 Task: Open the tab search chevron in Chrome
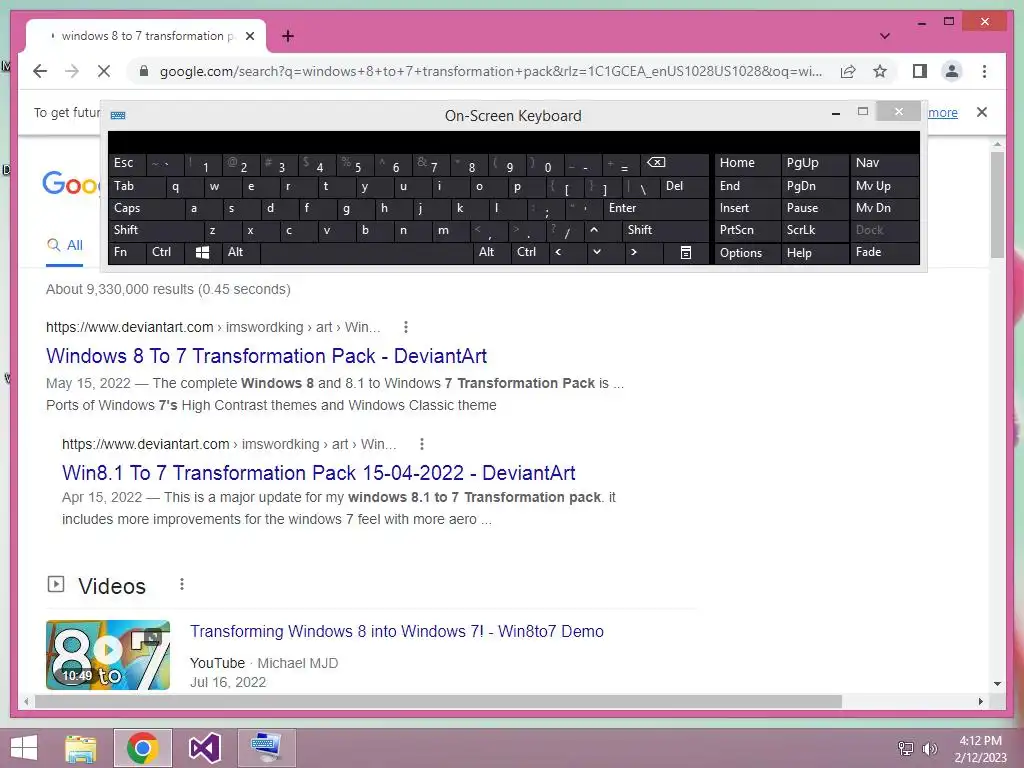885,36
